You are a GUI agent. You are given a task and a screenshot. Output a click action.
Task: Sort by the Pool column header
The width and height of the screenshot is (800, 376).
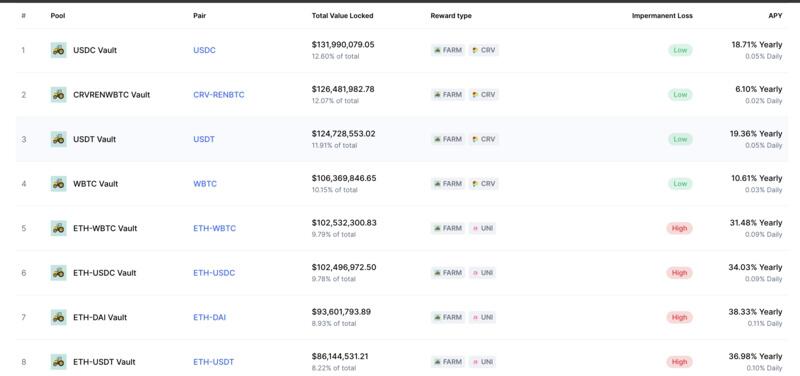coord(58,16)
